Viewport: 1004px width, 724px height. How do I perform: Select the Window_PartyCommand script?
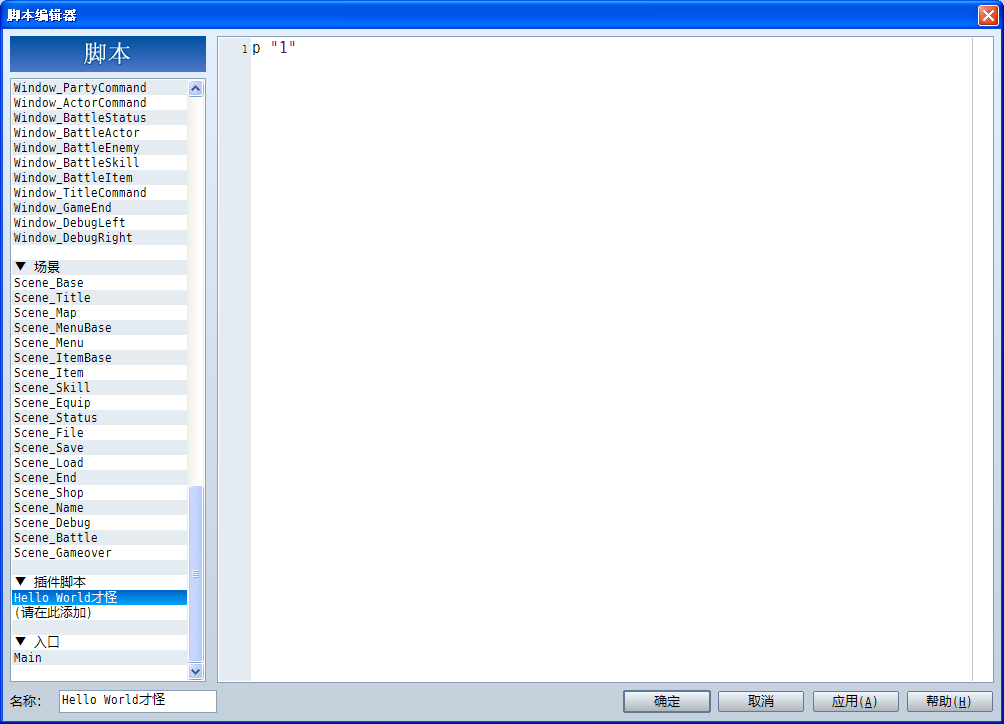click(99, 88)
